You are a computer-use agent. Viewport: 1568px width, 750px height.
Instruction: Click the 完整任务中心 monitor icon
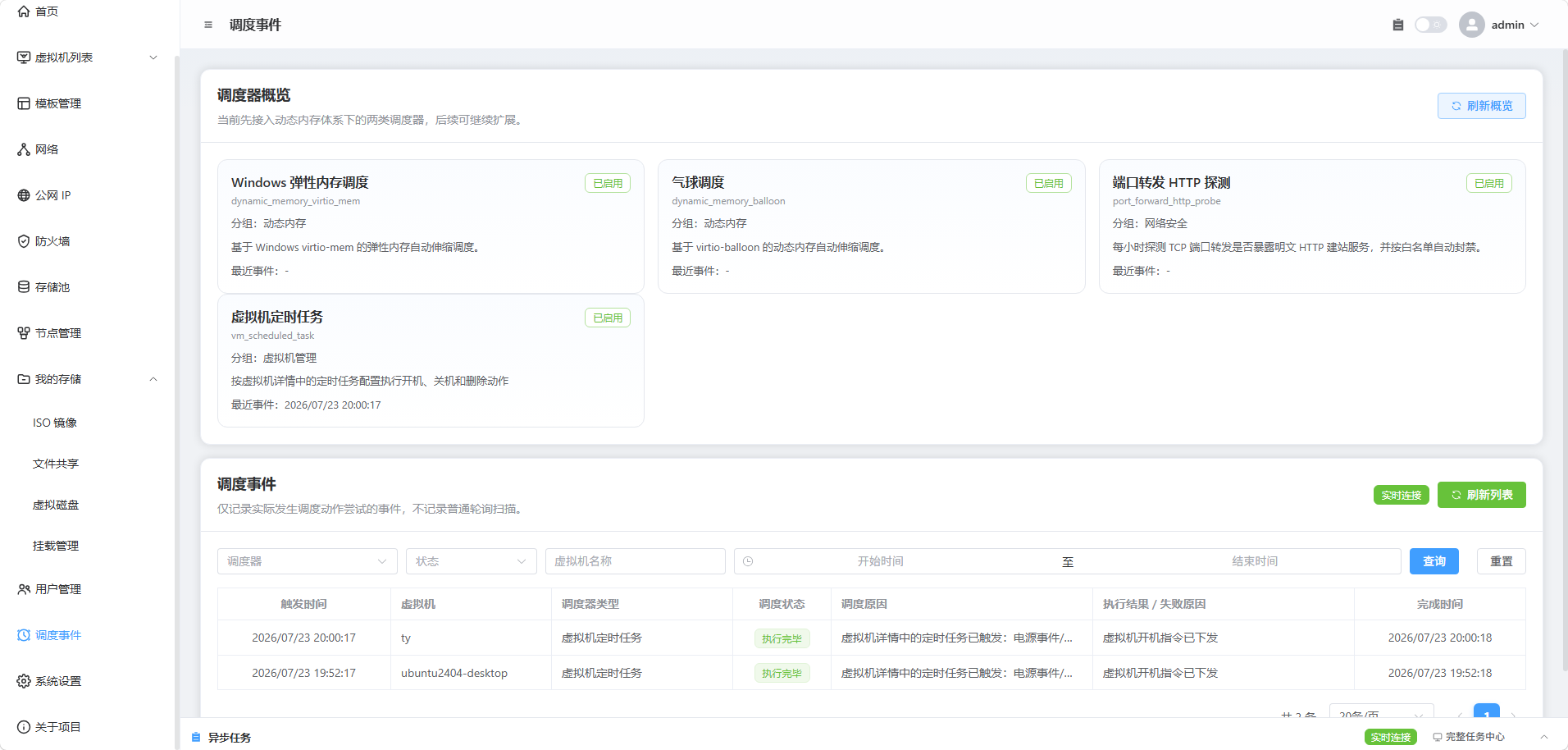tap(1438, 737)
